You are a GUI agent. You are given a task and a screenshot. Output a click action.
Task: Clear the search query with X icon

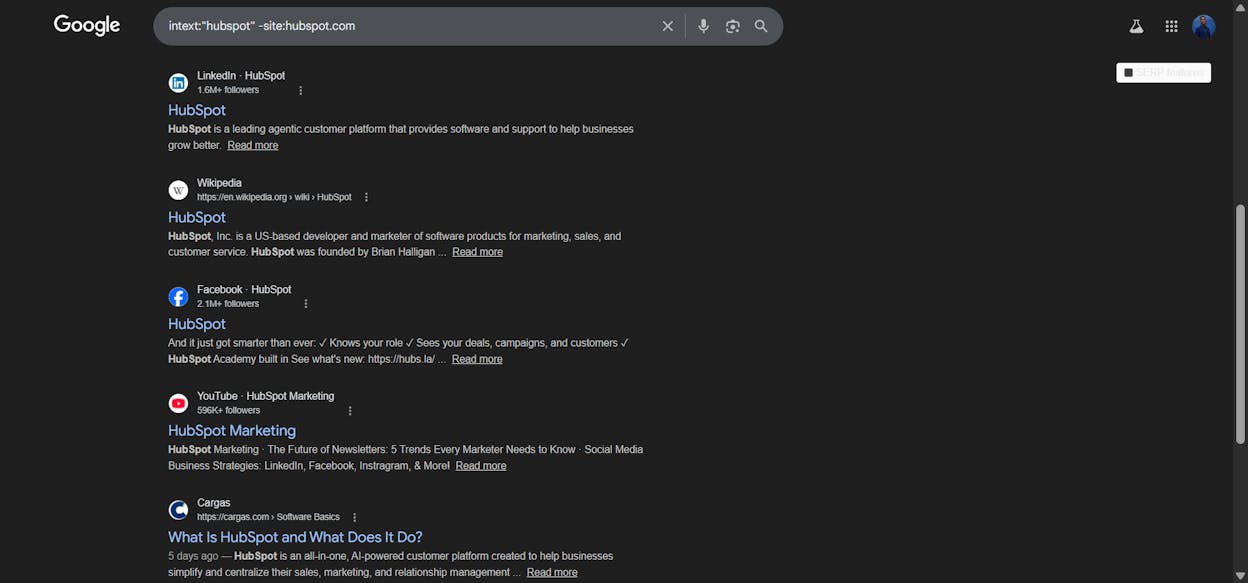[668, 26]
